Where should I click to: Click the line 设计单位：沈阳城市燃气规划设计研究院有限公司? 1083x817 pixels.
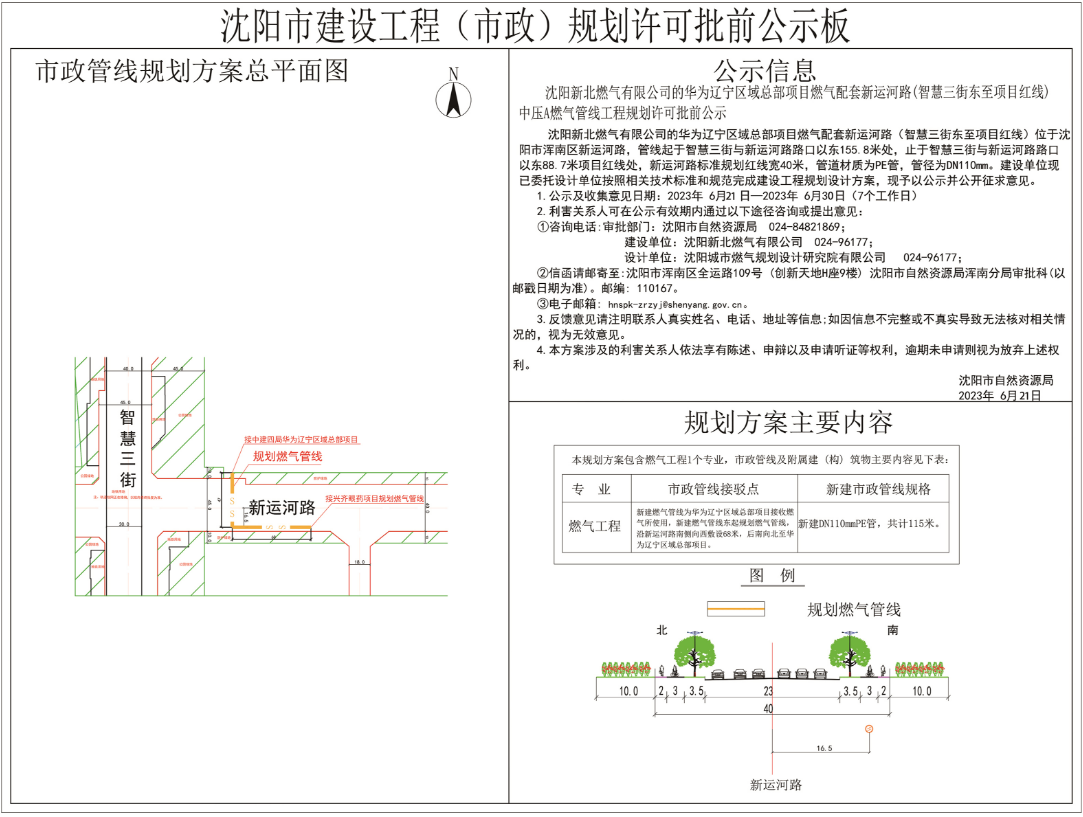(x=793, y=257)
